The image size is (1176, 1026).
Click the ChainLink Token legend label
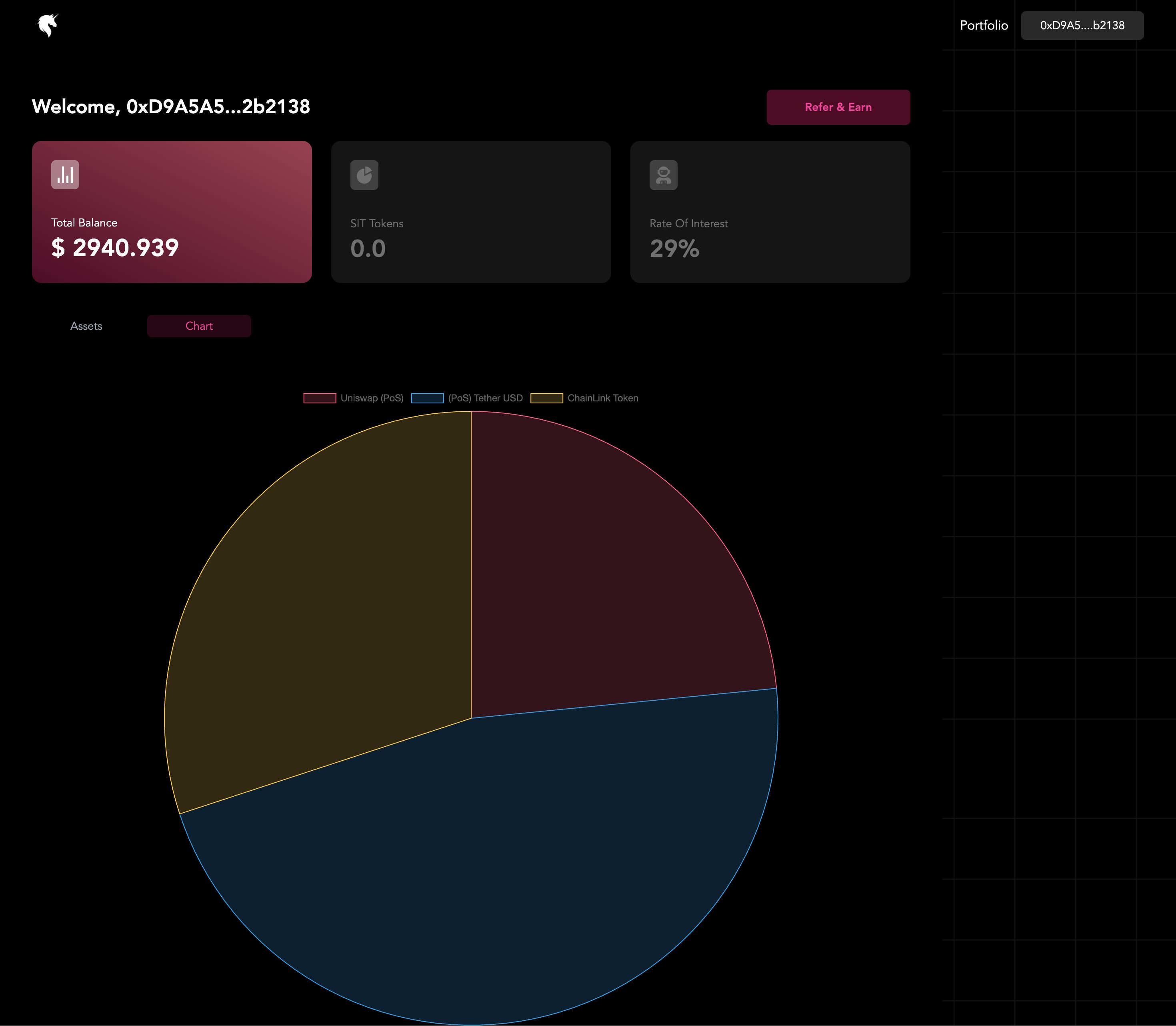(x=602, y=398)
